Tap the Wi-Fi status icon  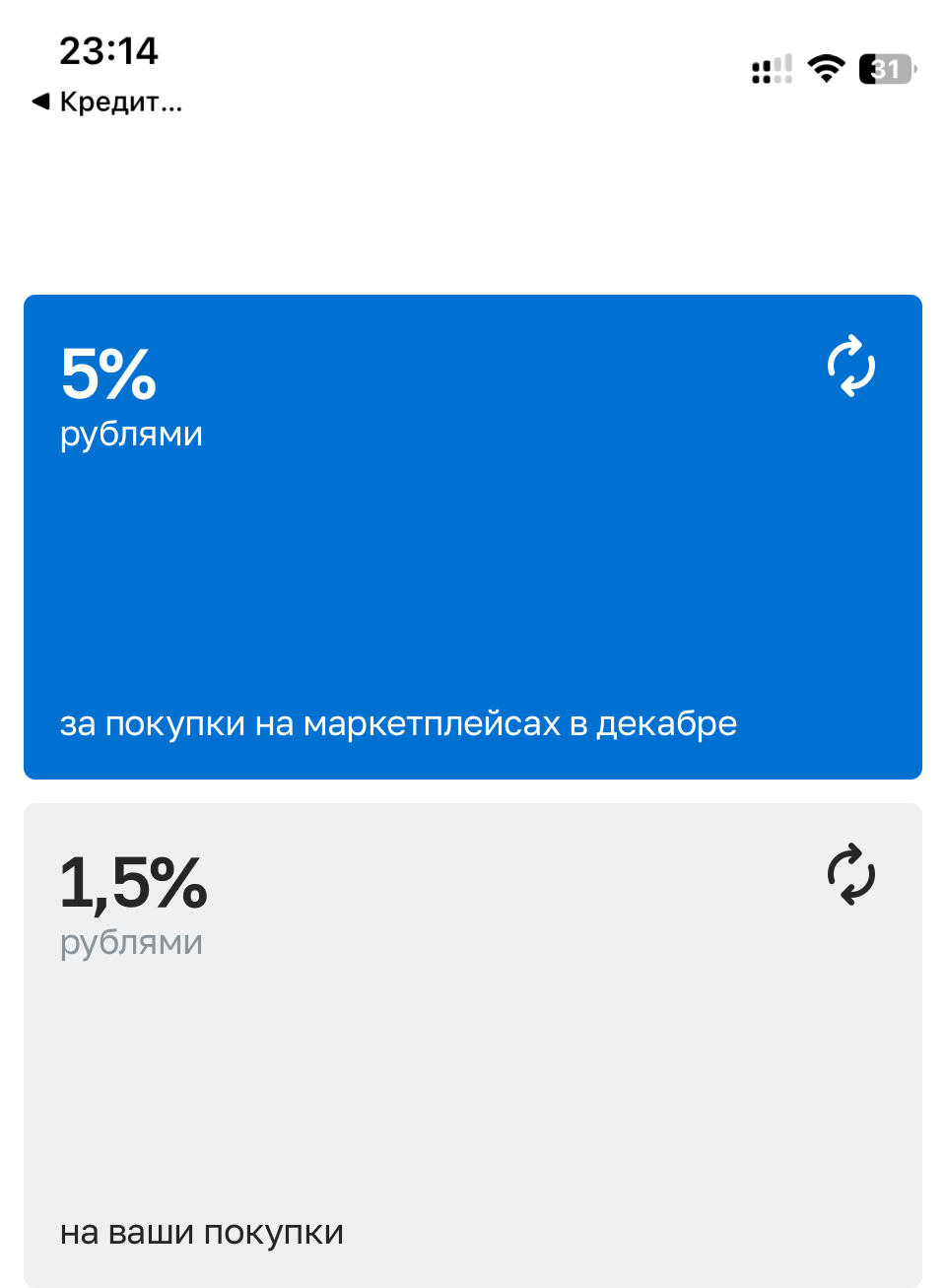pos(826,69)
